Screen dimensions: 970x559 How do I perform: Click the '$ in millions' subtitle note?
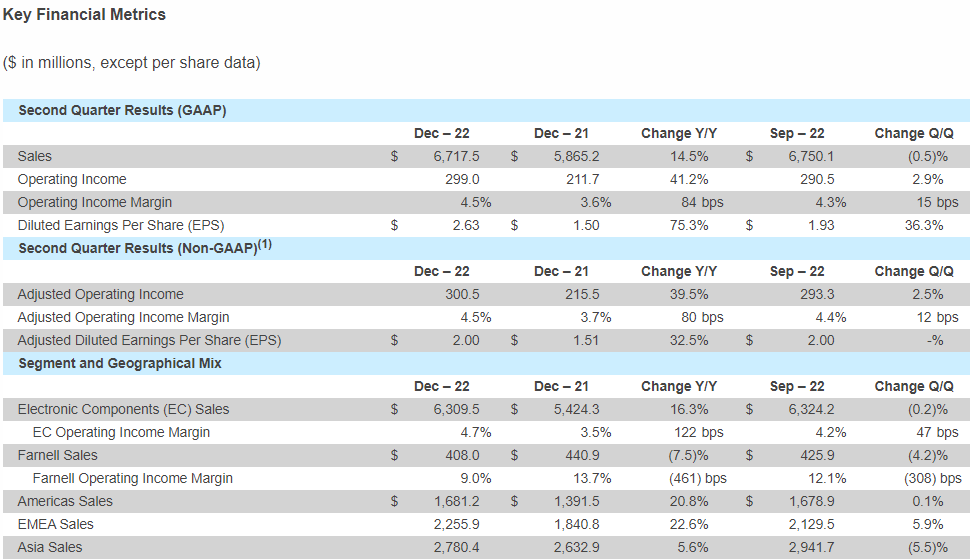(132, 63)
